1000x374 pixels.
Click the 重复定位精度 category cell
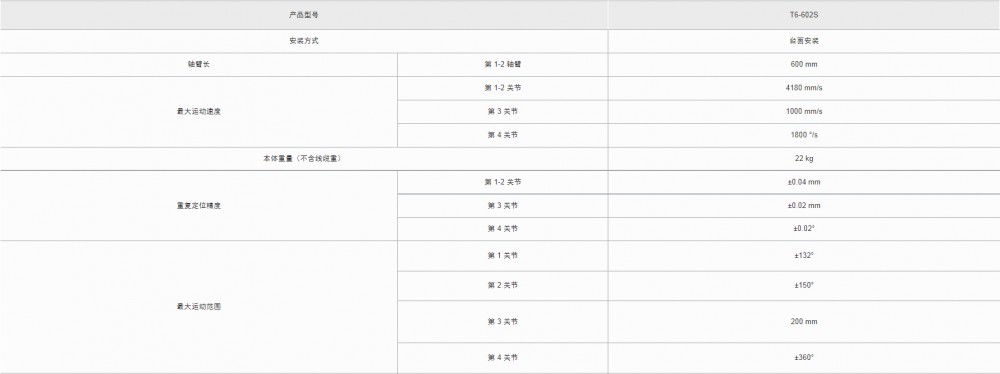[198, 206]
